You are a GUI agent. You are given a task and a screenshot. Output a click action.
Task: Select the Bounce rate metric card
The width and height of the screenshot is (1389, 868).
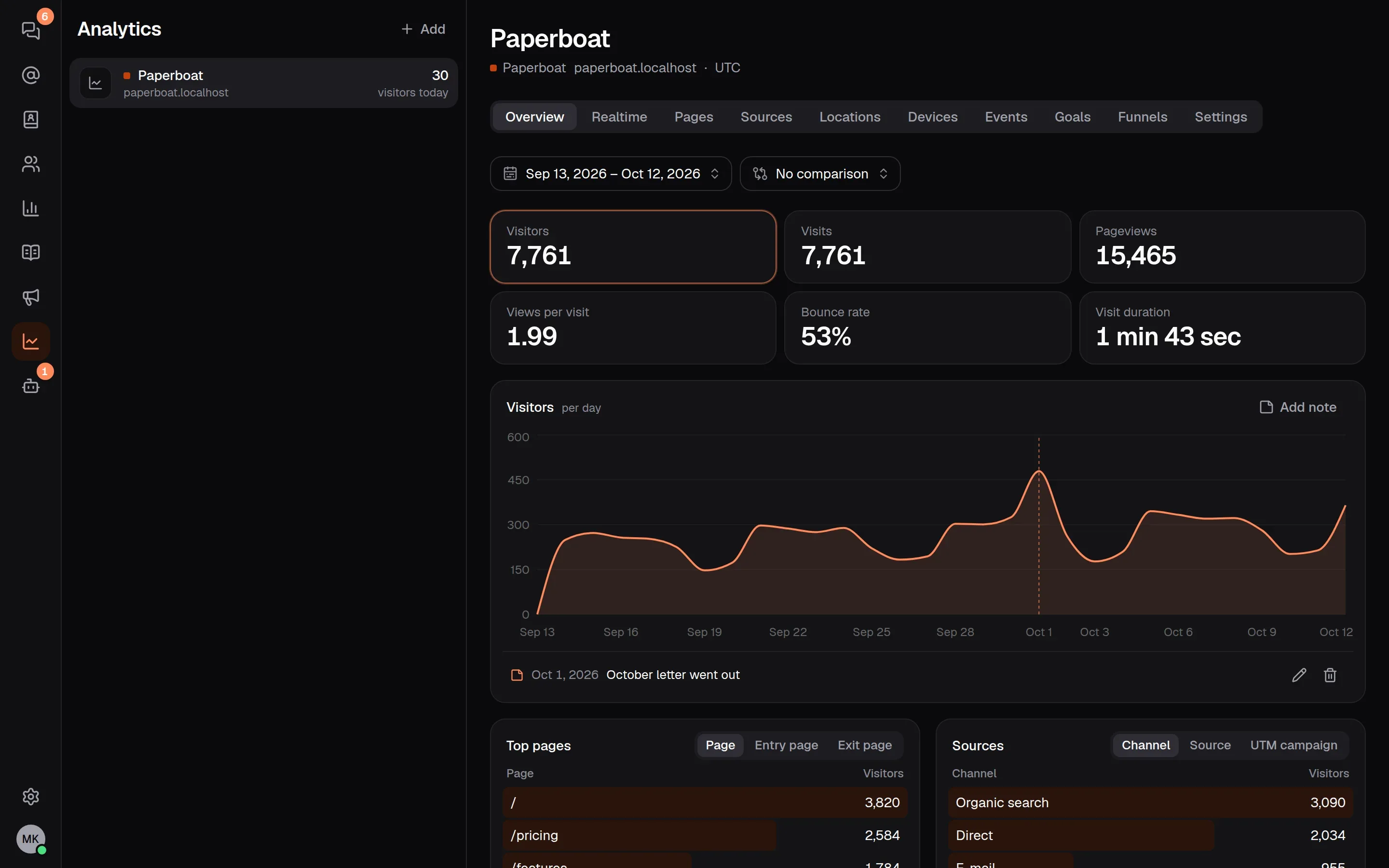pos(927,328)
